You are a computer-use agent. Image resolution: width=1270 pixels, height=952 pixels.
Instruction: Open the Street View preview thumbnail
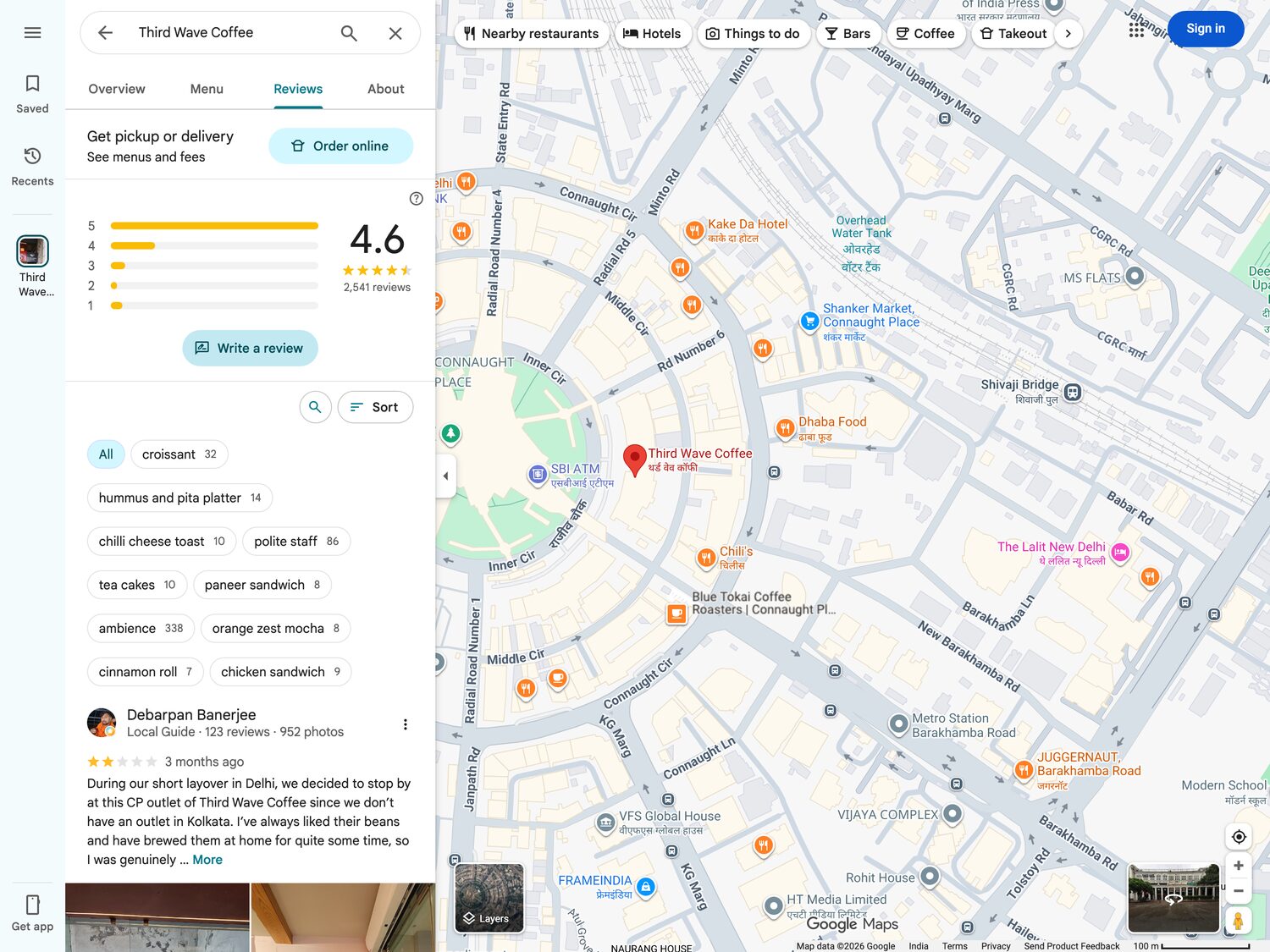(1173, 898)
